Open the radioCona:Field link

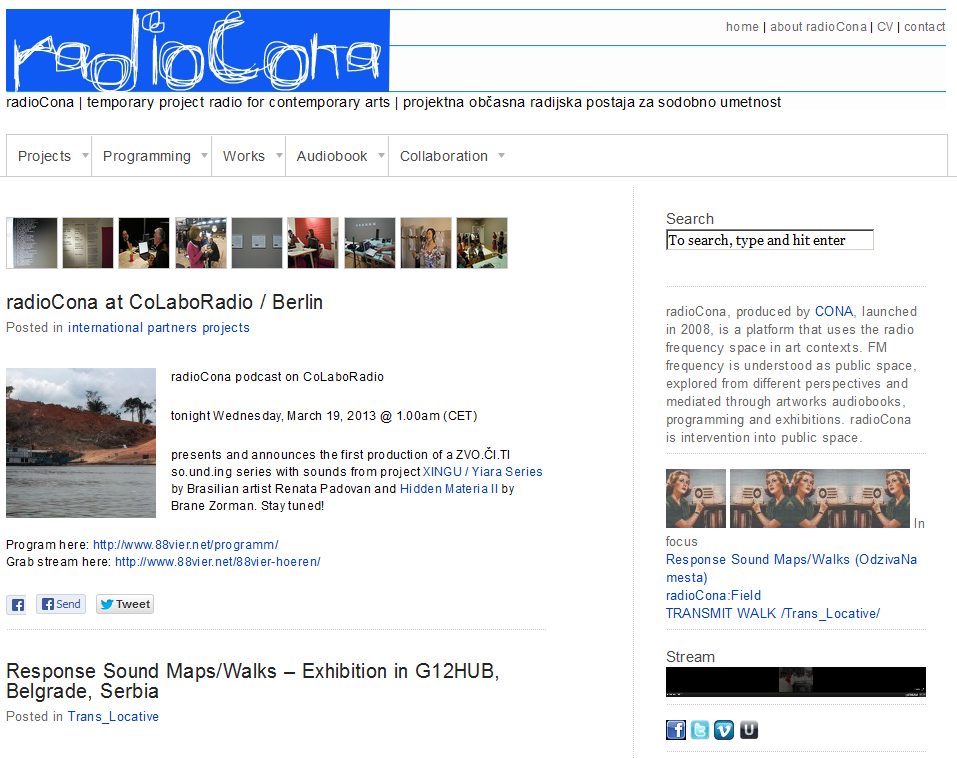[x=713, y=596]
